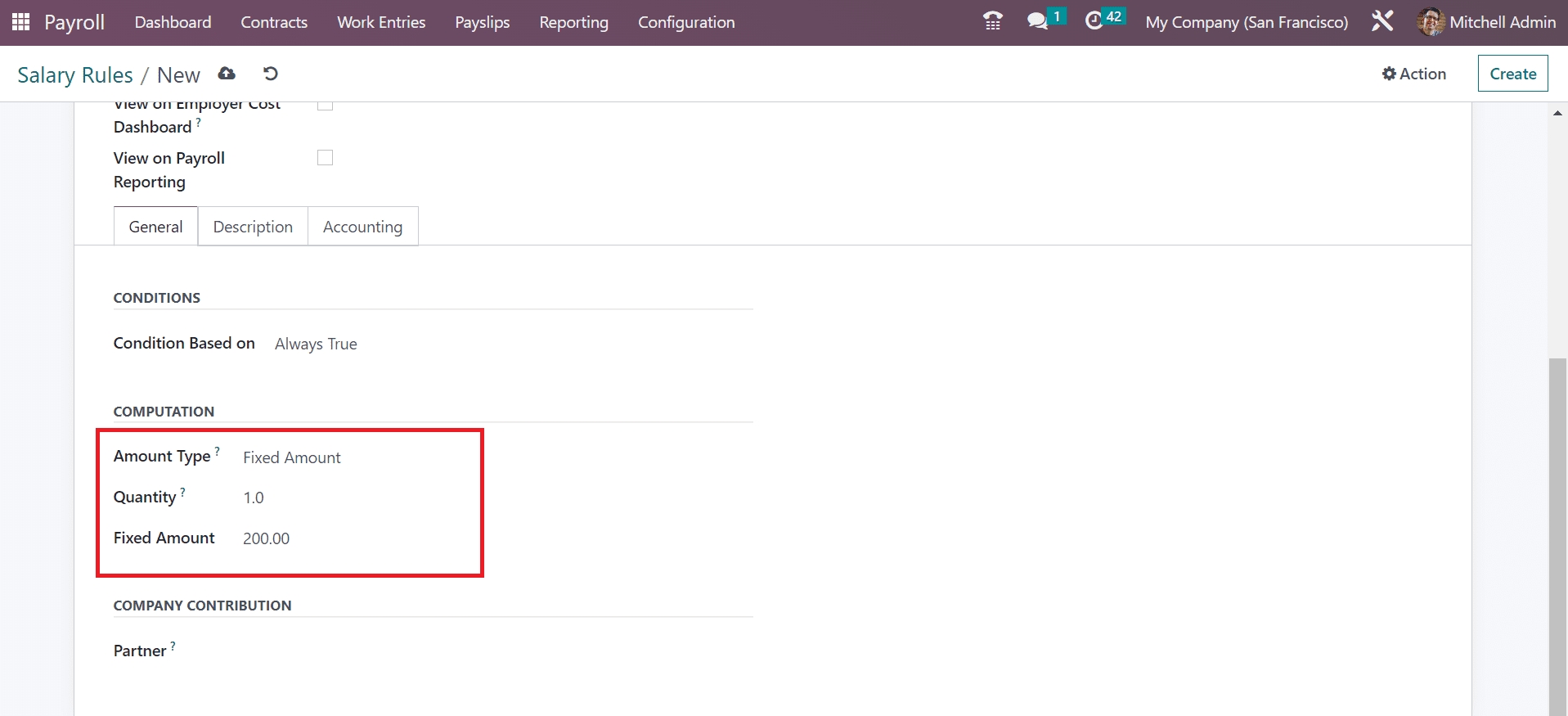Toggle View on Payroll Reporting checkbox
This screenshot has width=1568, height=716.
(325, 158)
